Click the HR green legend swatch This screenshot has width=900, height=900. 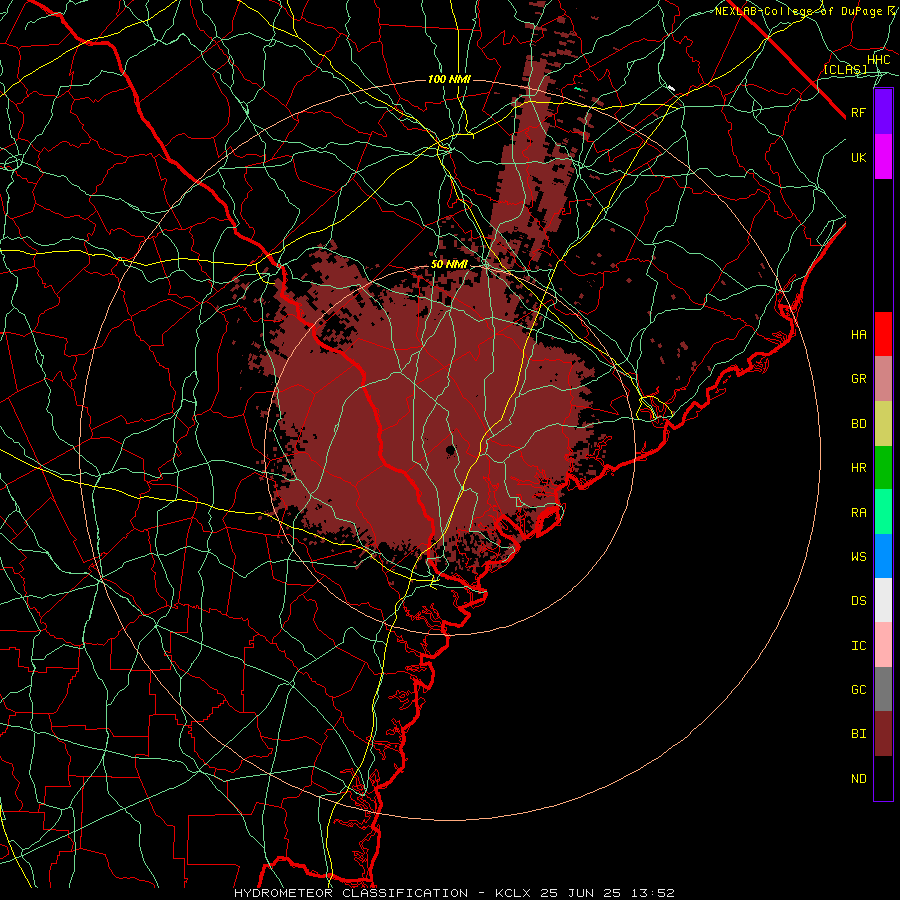tap(883, 468)
